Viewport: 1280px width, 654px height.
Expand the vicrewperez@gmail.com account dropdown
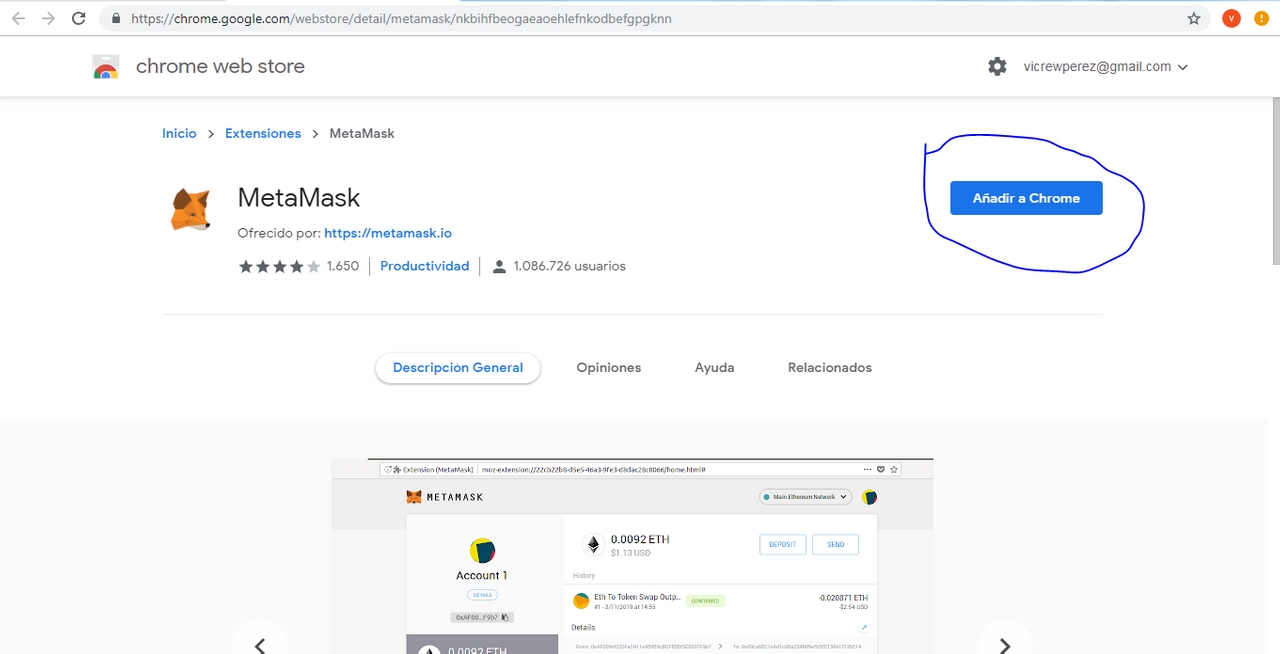point(1105,67)
